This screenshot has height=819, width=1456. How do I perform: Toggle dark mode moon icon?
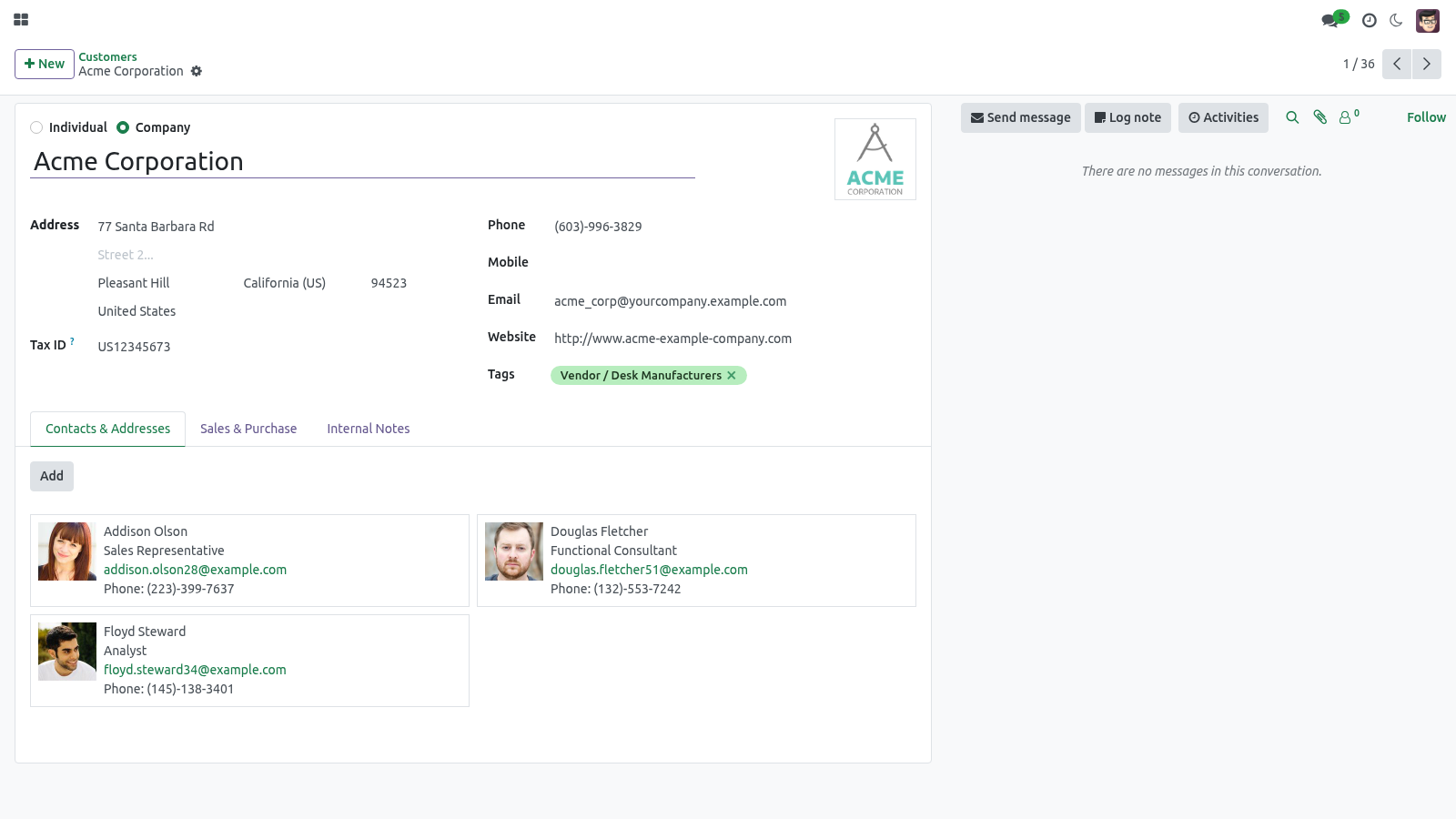point(1396,20)
